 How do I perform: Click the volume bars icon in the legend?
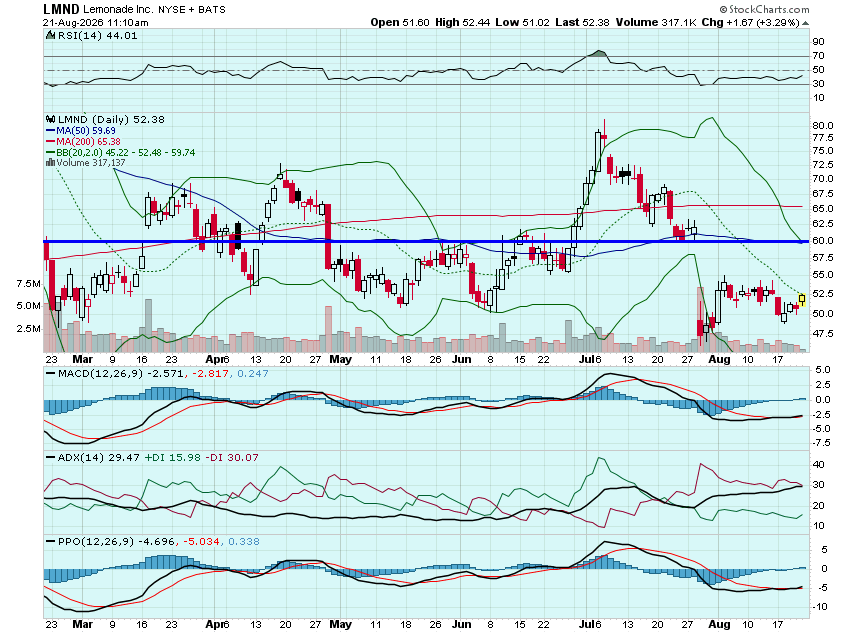tap(50, 163)
